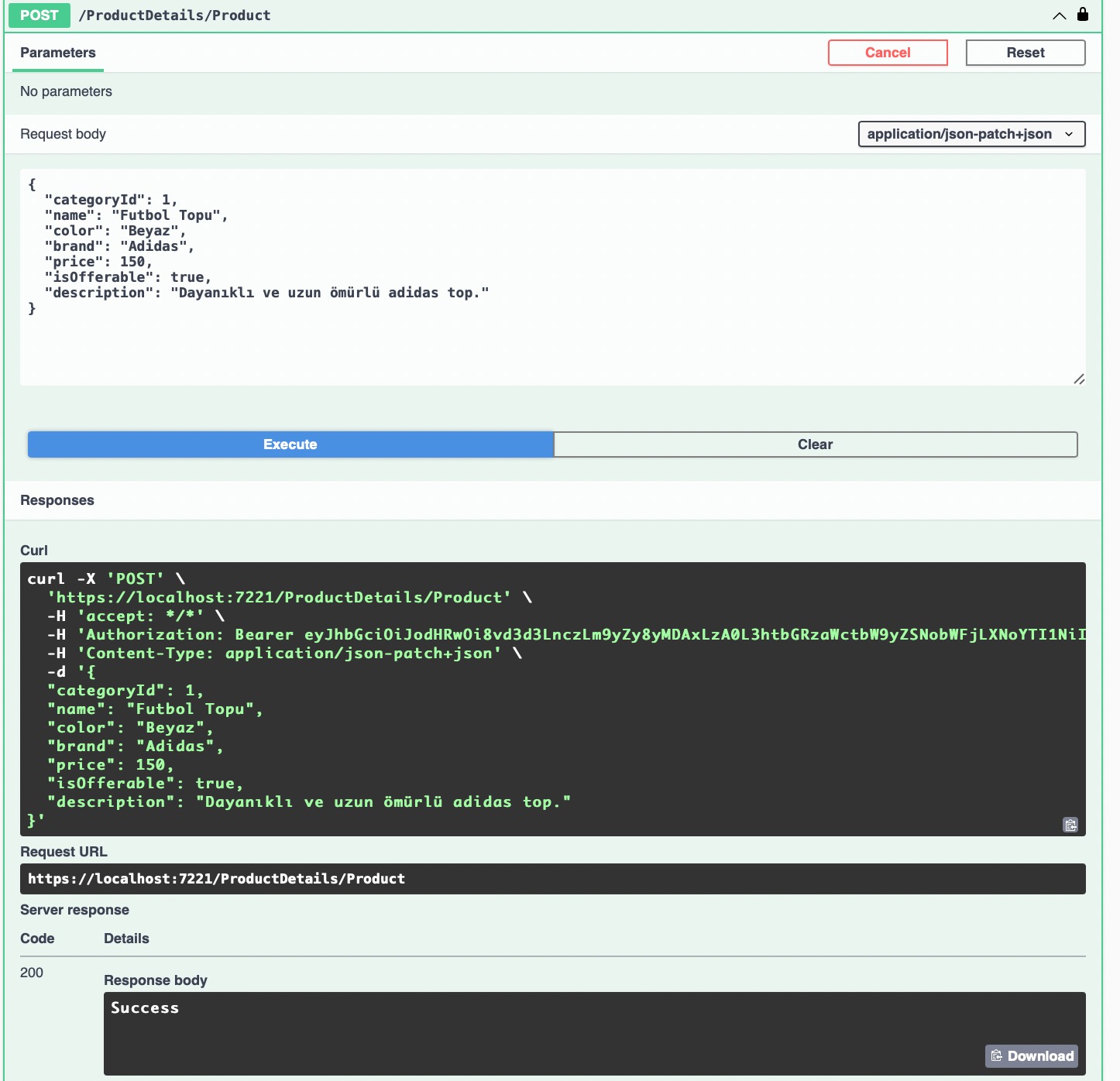The height and width of the screenshot is (1081, 1120).
Task: Click the /ProductDetails/Product endpoint path
Action: tap(175, 15)
